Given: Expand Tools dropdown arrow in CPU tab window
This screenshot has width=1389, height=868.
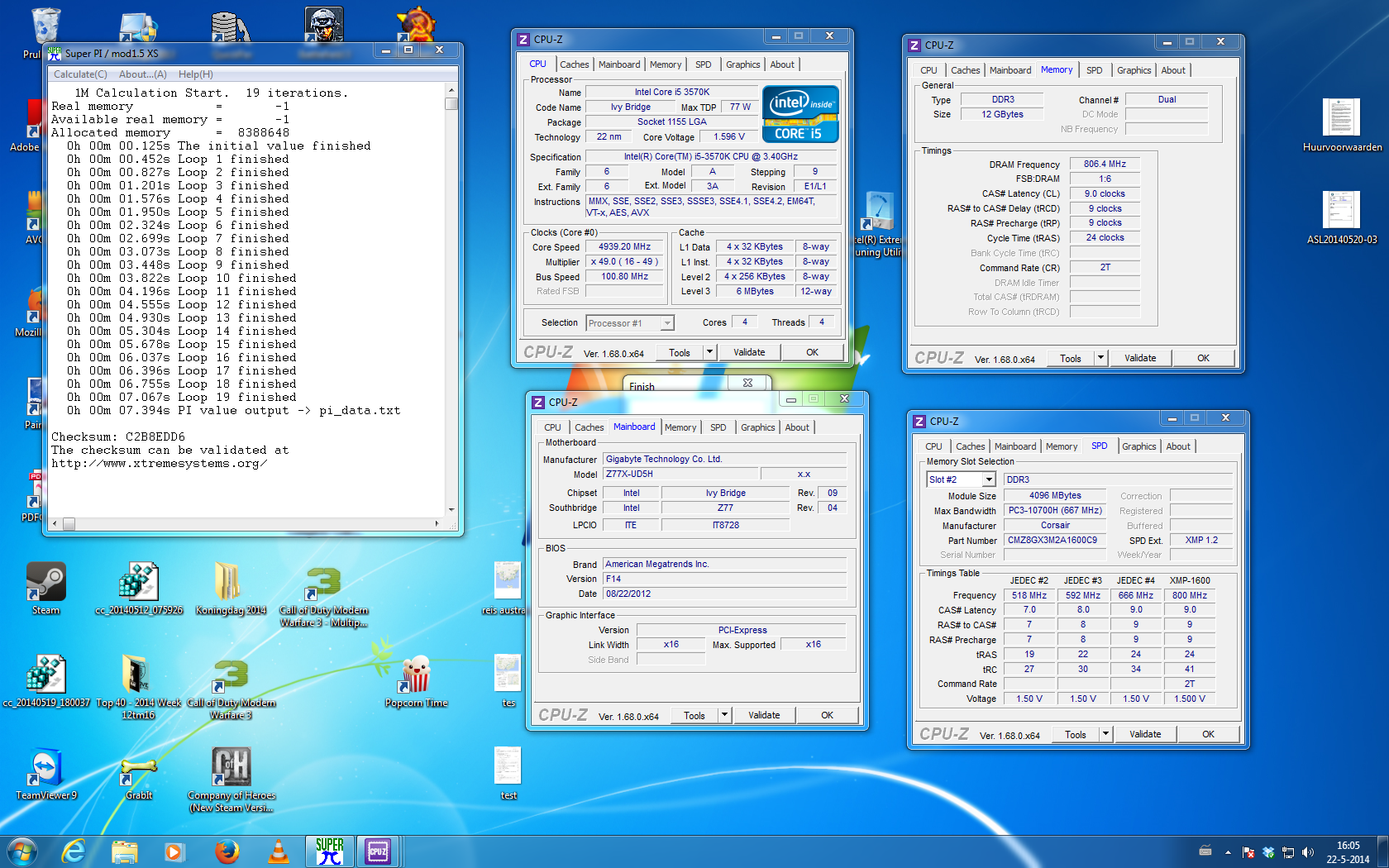Looking at the screenshot, I should (x=709, y=352).
